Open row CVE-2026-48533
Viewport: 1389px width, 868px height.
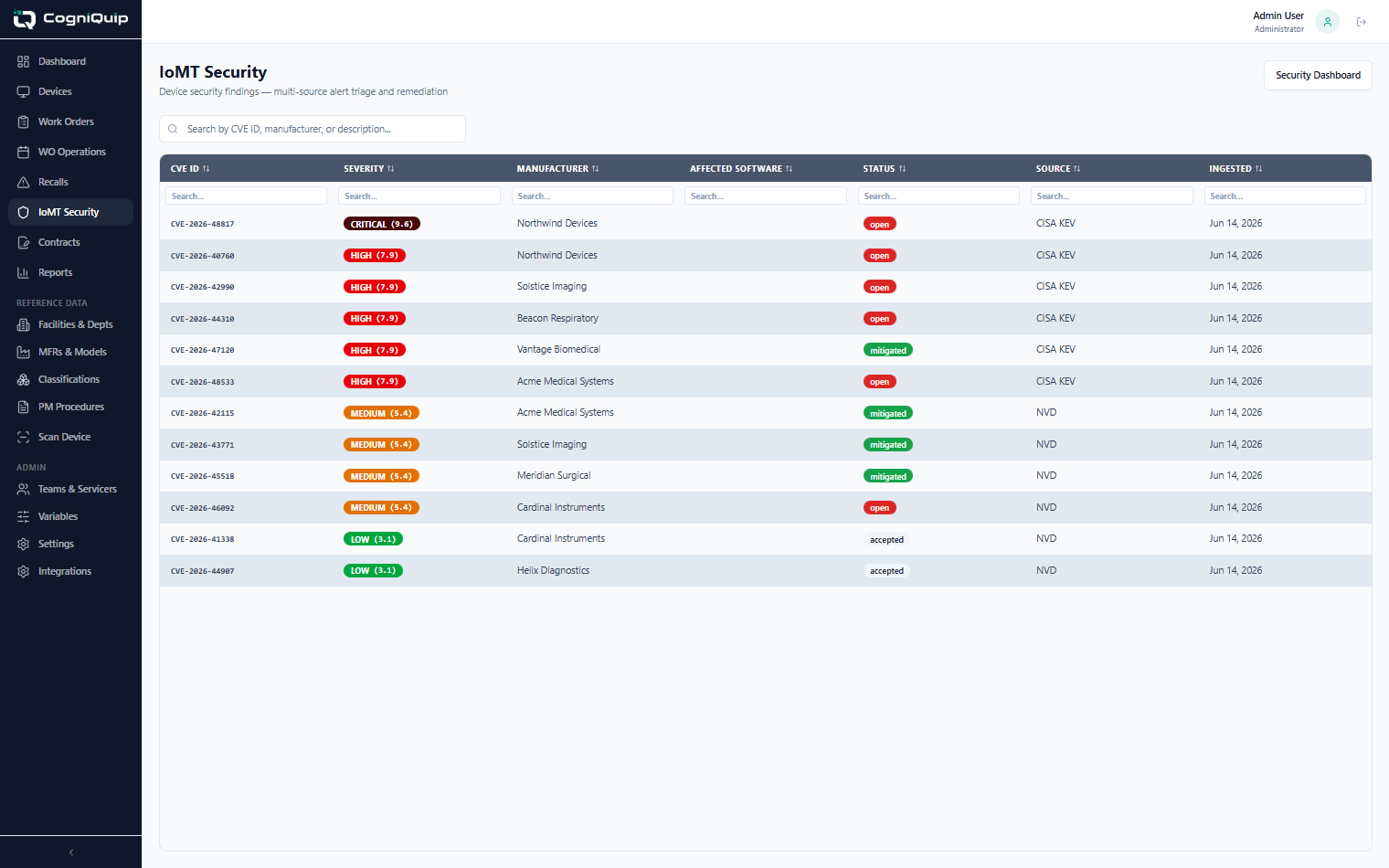(x=766, y=381)
